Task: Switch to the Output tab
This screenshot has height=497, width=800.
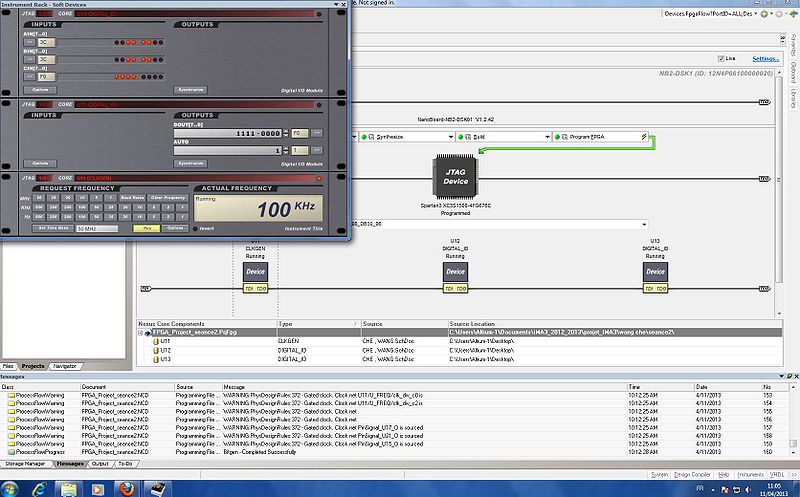Action: click(100, 464)
